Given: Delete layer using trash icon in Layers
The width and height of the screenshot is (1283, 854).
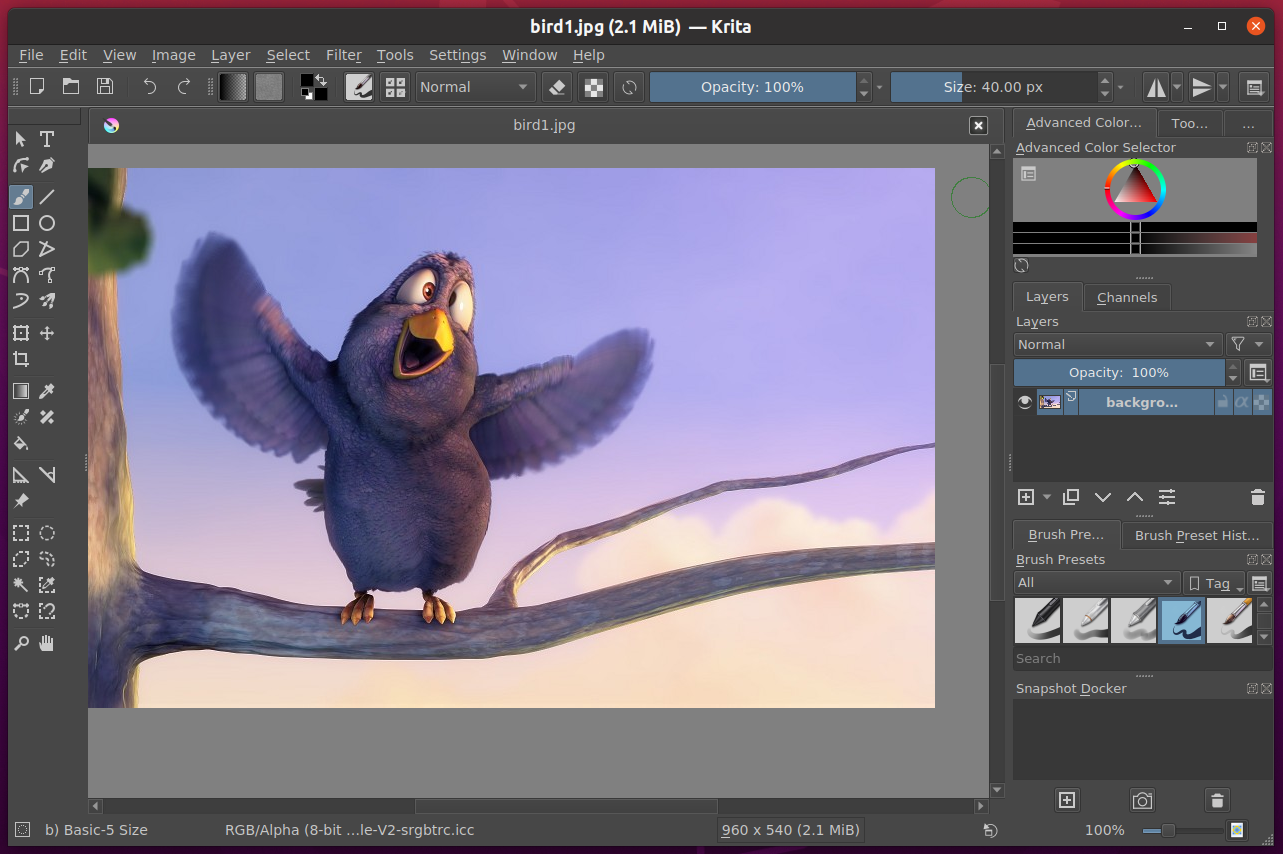Looking at the screenshot, I should pos(1258,497).
